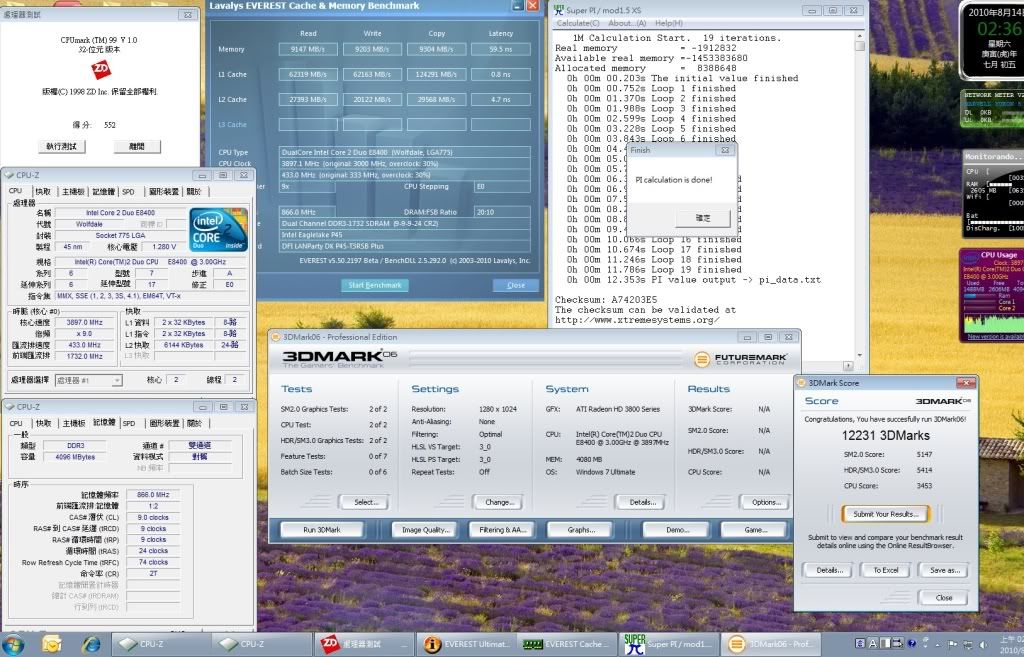Open 圖形裝置 tab in upper CPU-Z window
This screenshot has width=1024, height=657.
point(163,191)
